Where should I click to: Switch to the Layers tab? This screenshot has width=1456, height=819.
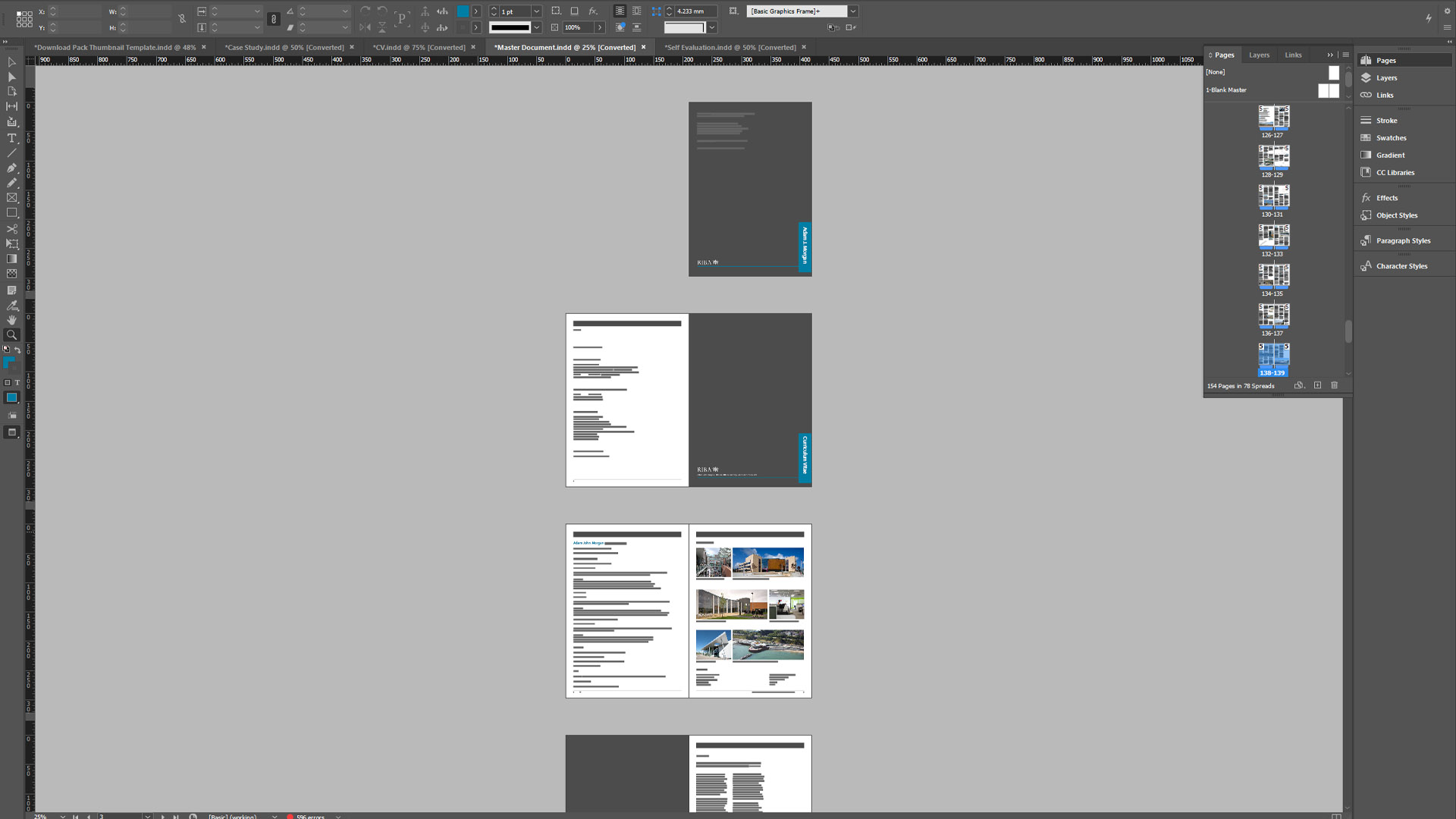pos(1259,55)
